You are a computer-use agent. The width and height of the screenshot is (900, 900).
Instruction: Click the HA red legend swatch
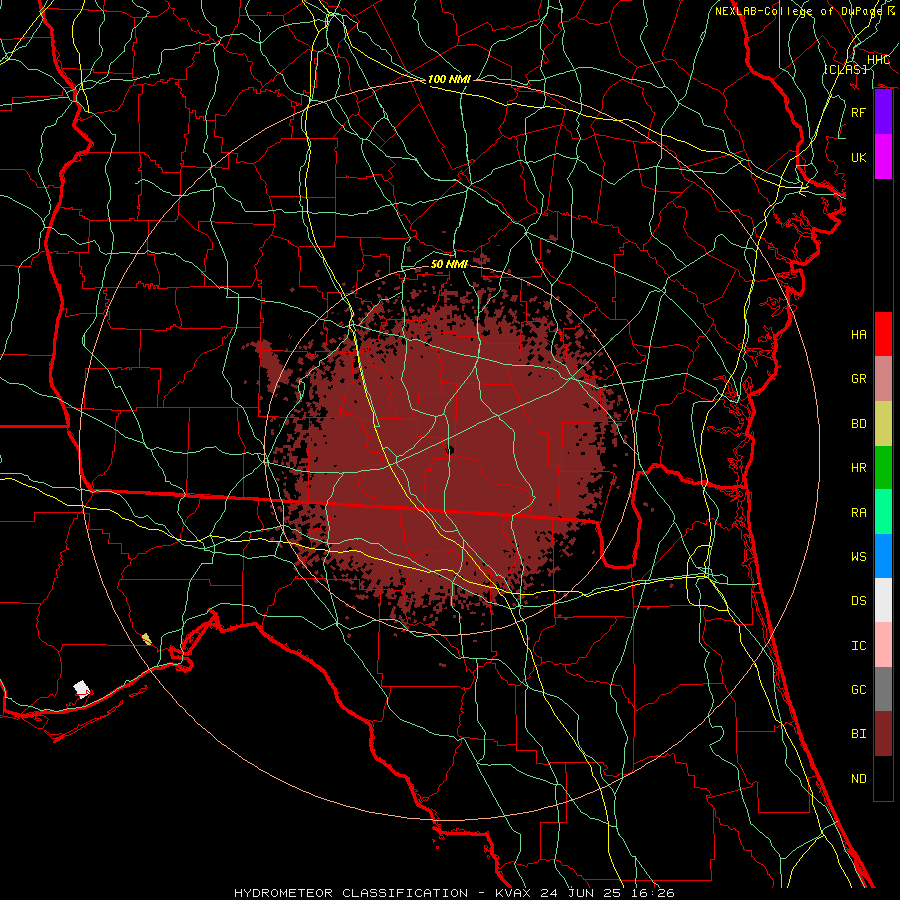tap(883, 334)
